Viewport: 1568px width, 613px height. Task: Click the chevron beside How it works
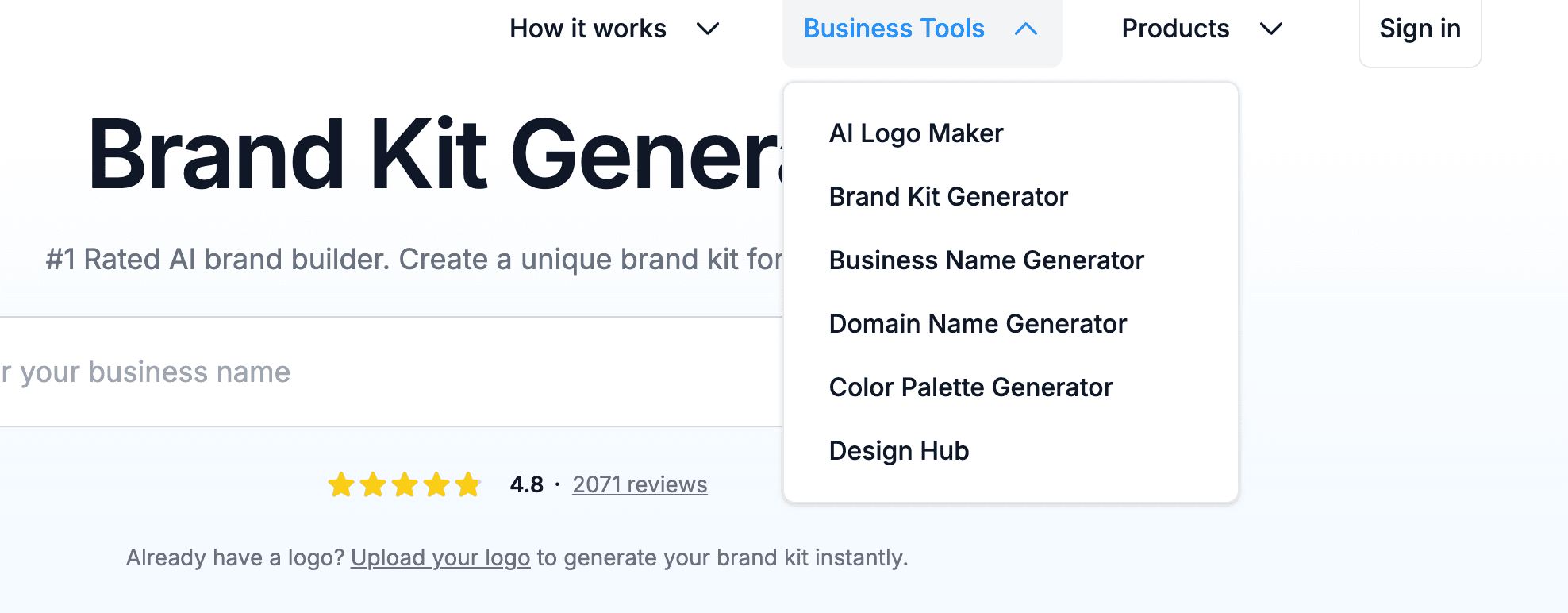708,29
